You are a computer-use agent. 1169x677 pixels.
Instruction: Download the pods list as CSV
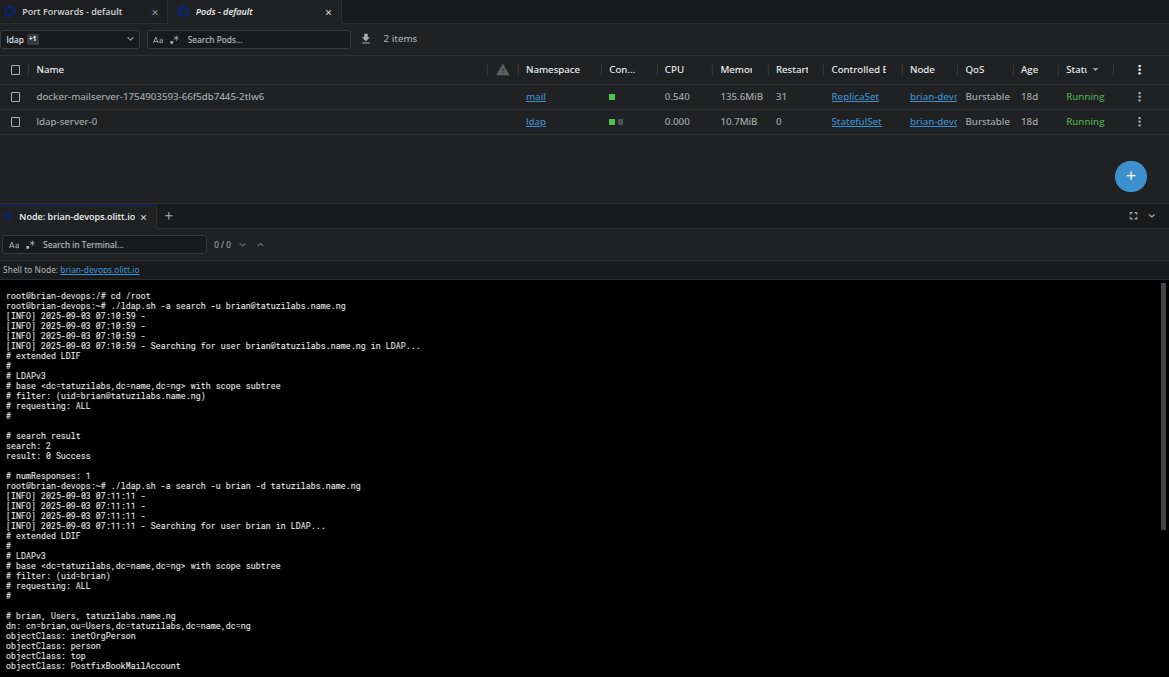pyautogui.click(x=366, y=39)
